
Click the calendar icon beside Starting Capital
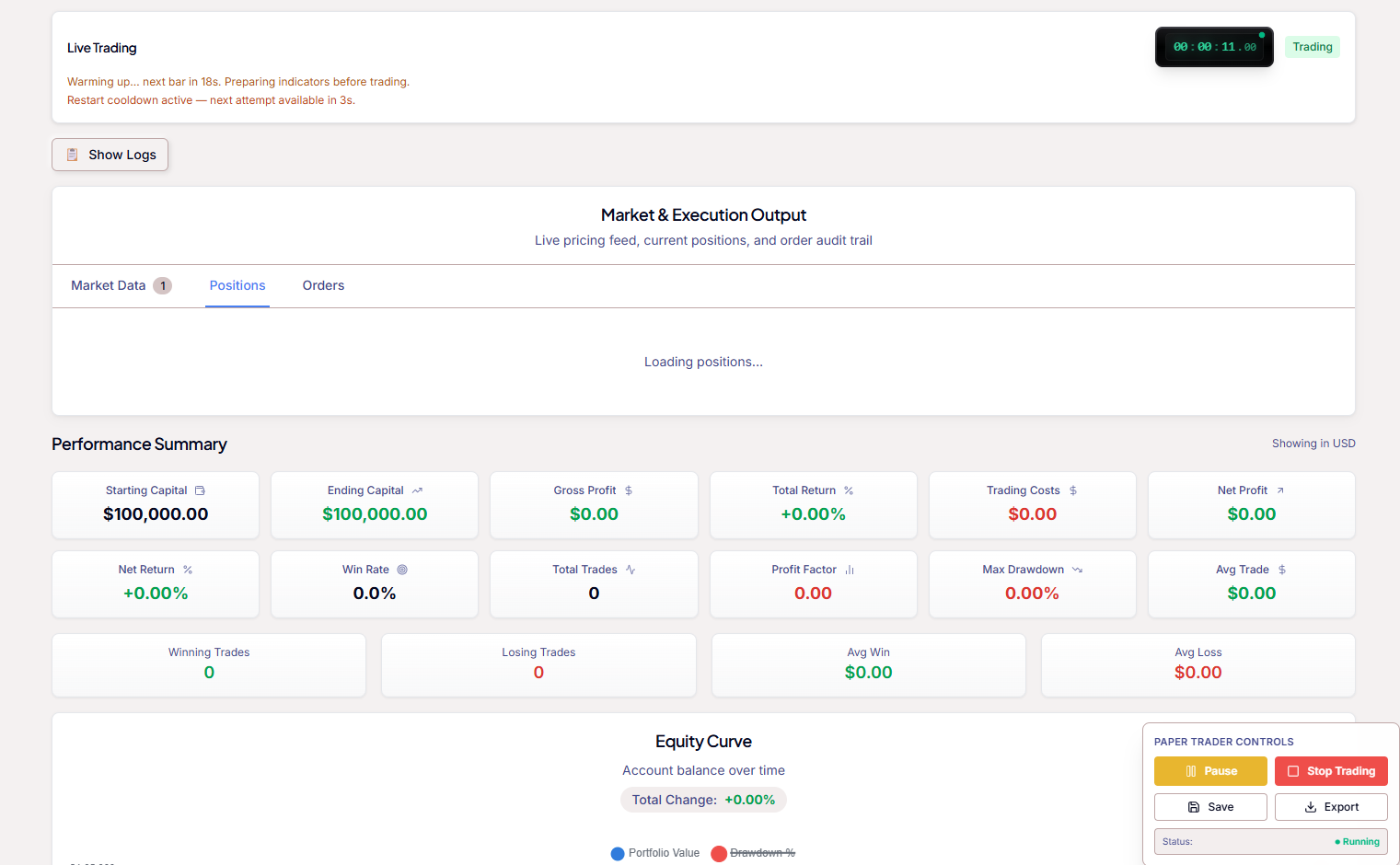tap(200, 490)
